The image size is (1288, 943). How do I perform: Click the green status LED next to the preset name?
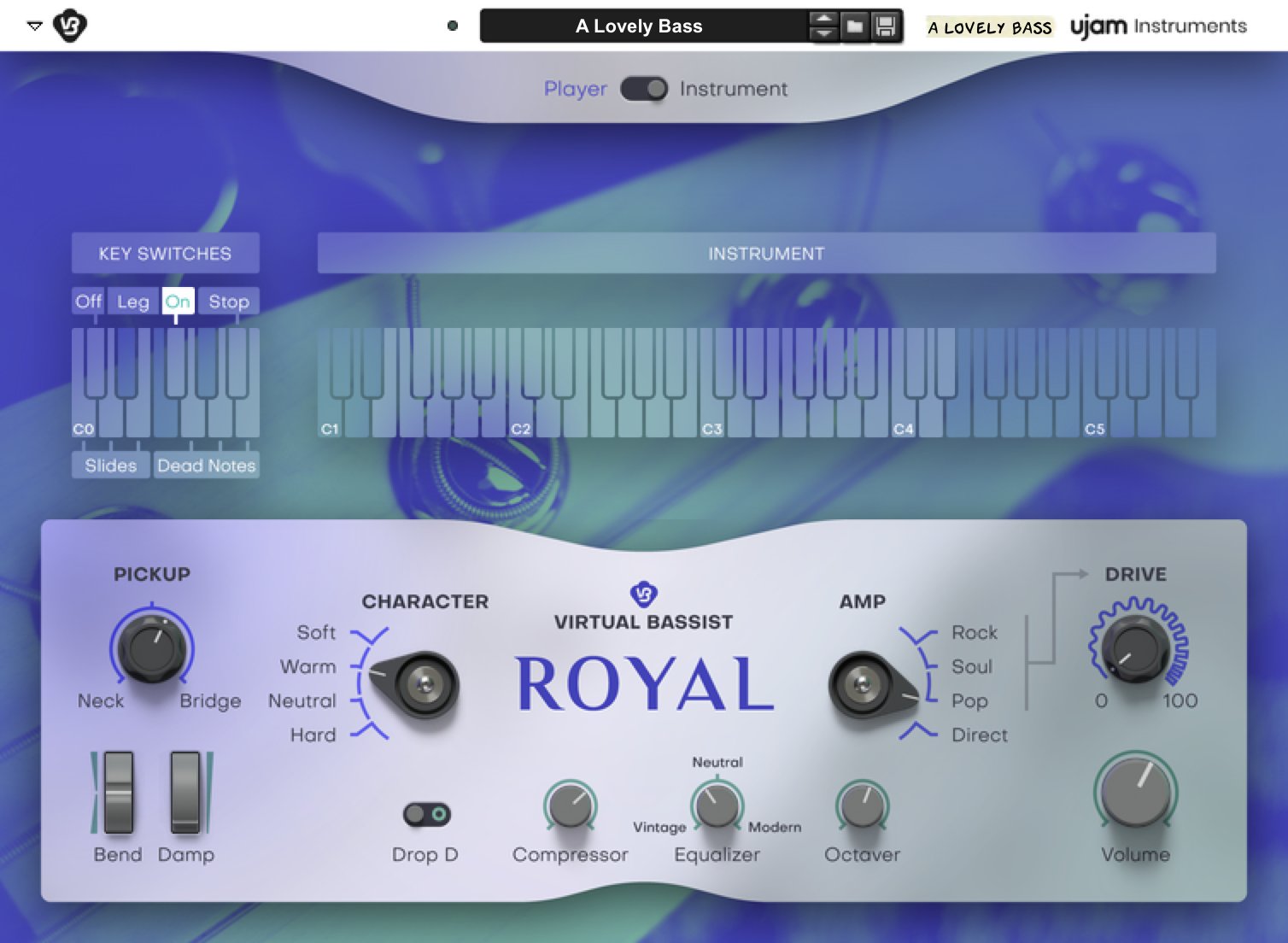pos(454,26)
